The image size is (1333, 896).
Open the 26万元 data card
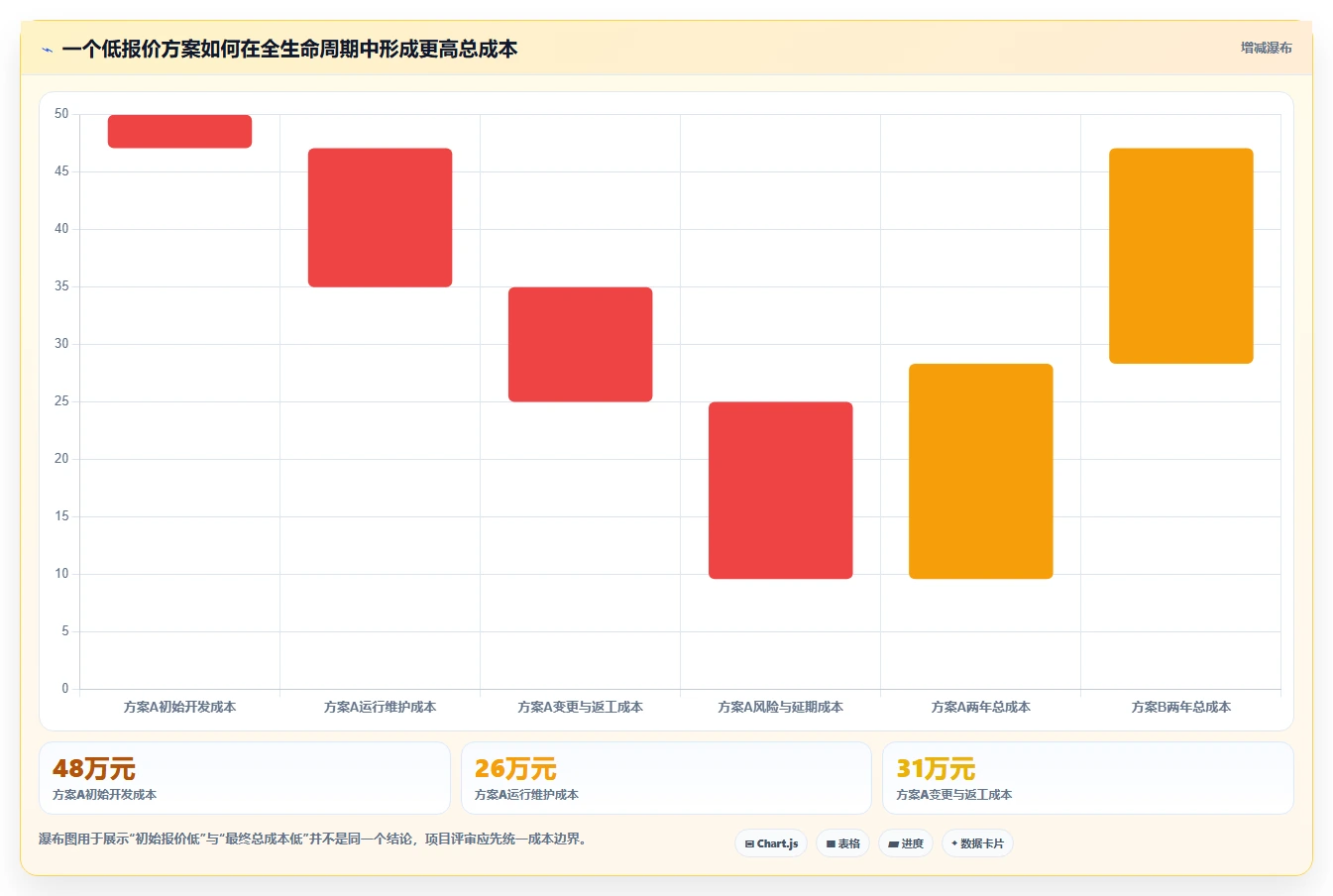pos(666,778)
